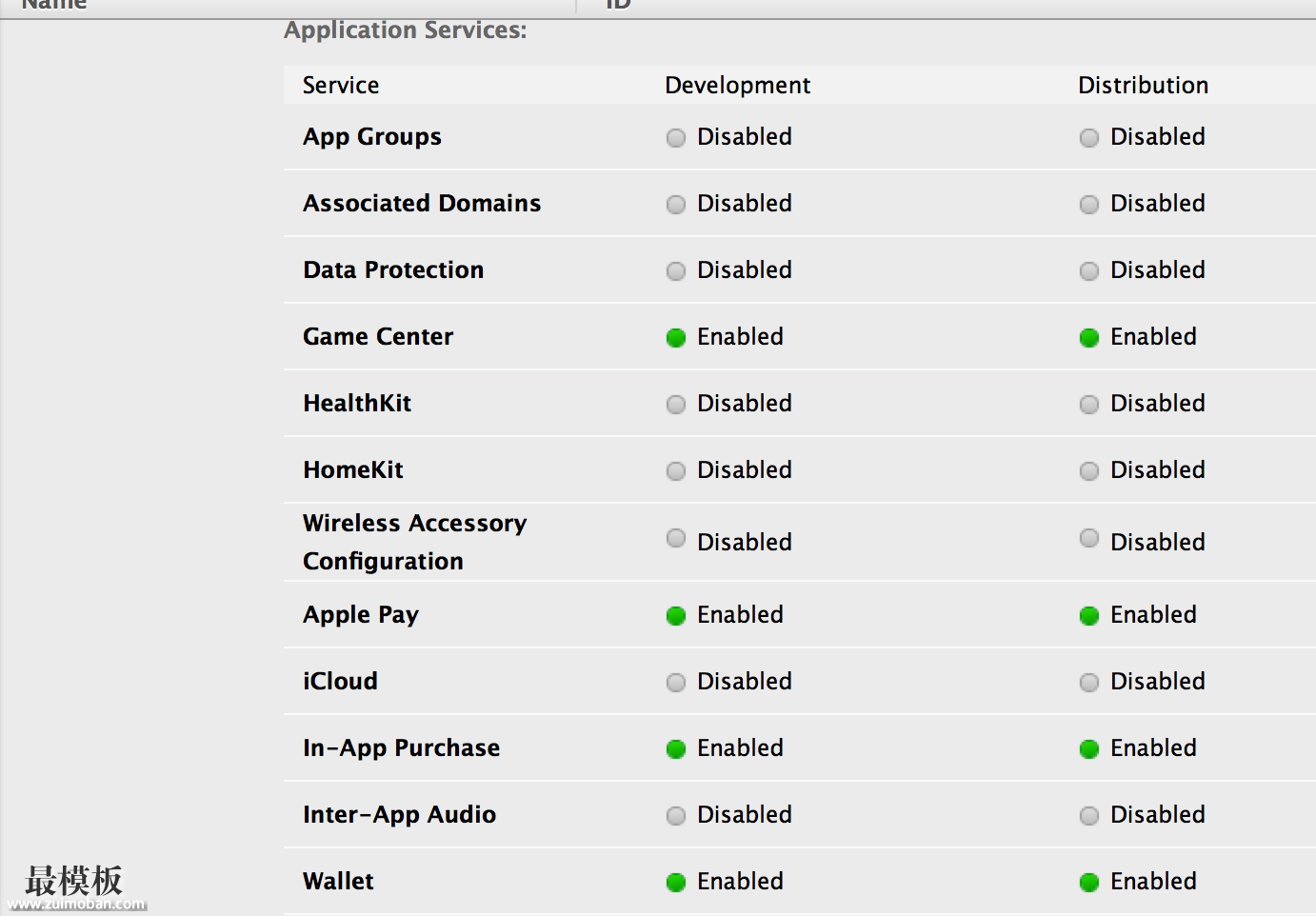Select the Inter-App Audio service name
The height and width of the screenshot is (916, 1316).
399,815
